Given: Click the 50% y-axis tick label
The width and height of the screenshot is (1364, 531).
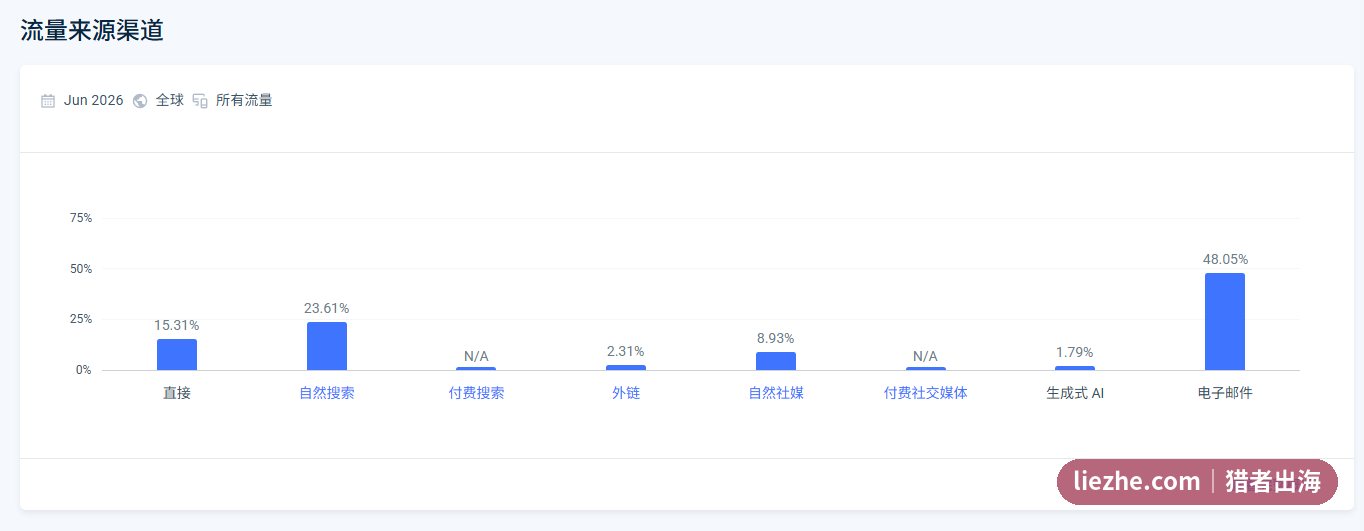Looking at the screenshot, I should tap(80, 269).
